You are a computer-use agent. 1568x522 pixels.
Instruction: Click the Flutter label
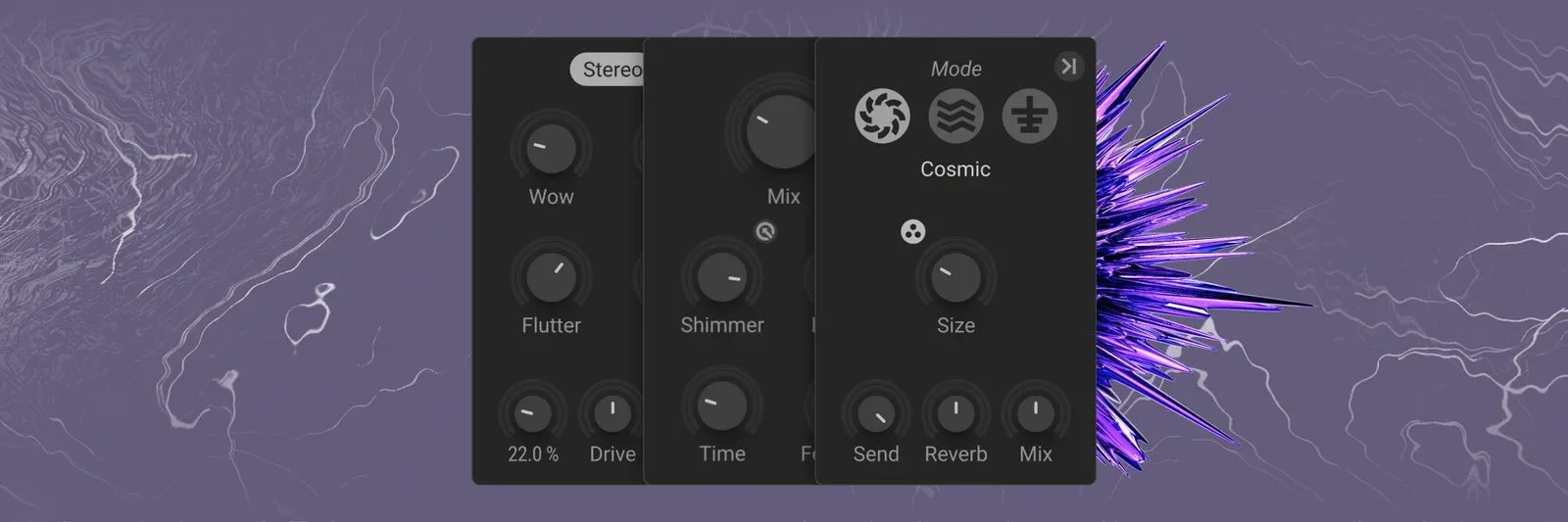point(551,325)
